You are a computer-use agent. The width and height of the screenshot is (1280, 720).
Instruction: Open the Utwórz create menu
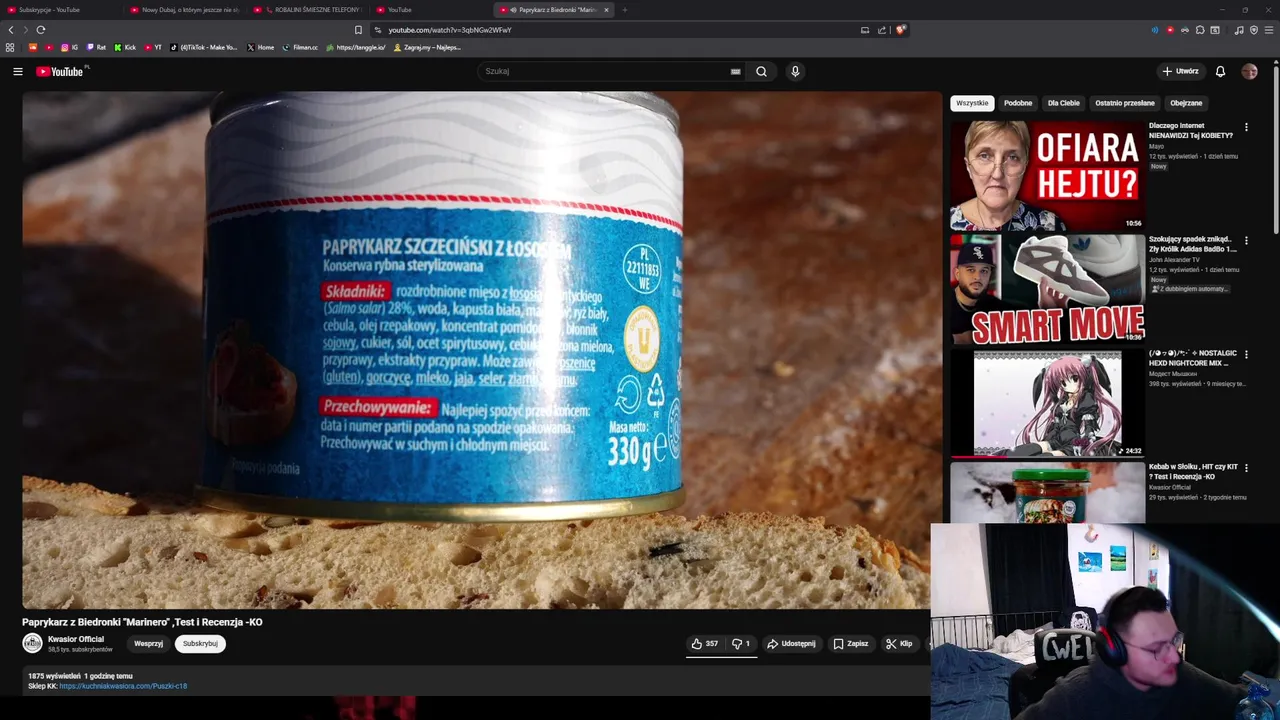point(1180,71)
